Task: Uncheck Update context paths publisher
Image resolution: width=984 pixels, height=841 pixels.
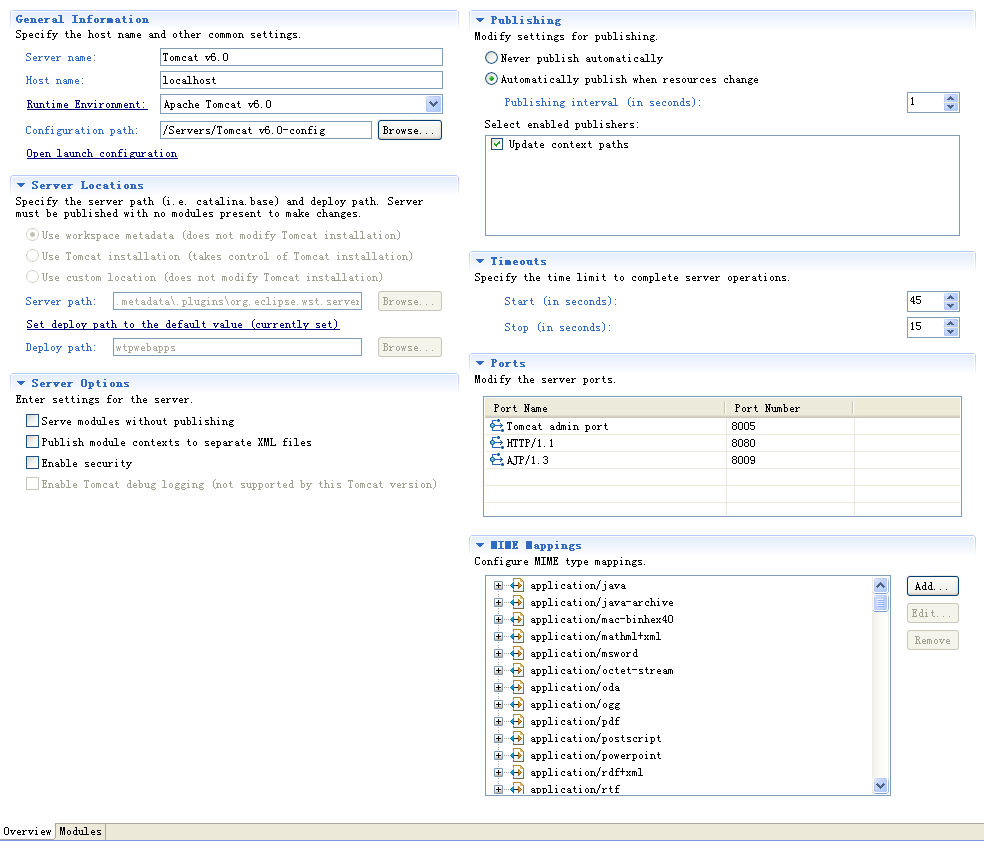Action: click(x=497, y=144)
